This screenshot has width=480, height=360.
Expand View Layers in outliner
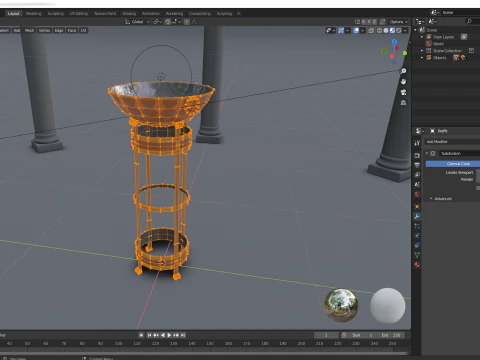click(422, 37)
